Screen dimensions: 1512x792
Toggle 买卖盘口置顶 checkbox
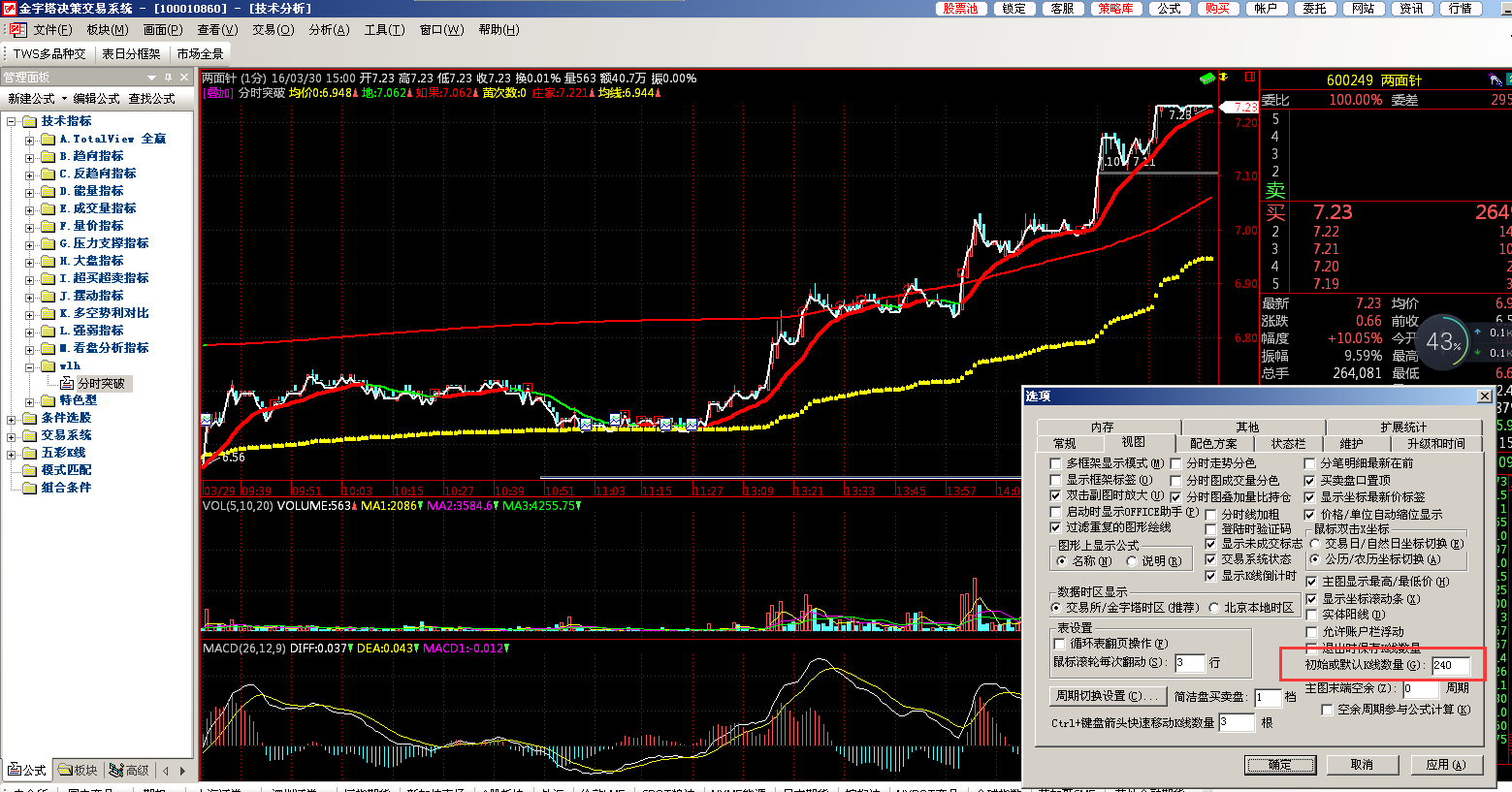[x=1310, y=481]
